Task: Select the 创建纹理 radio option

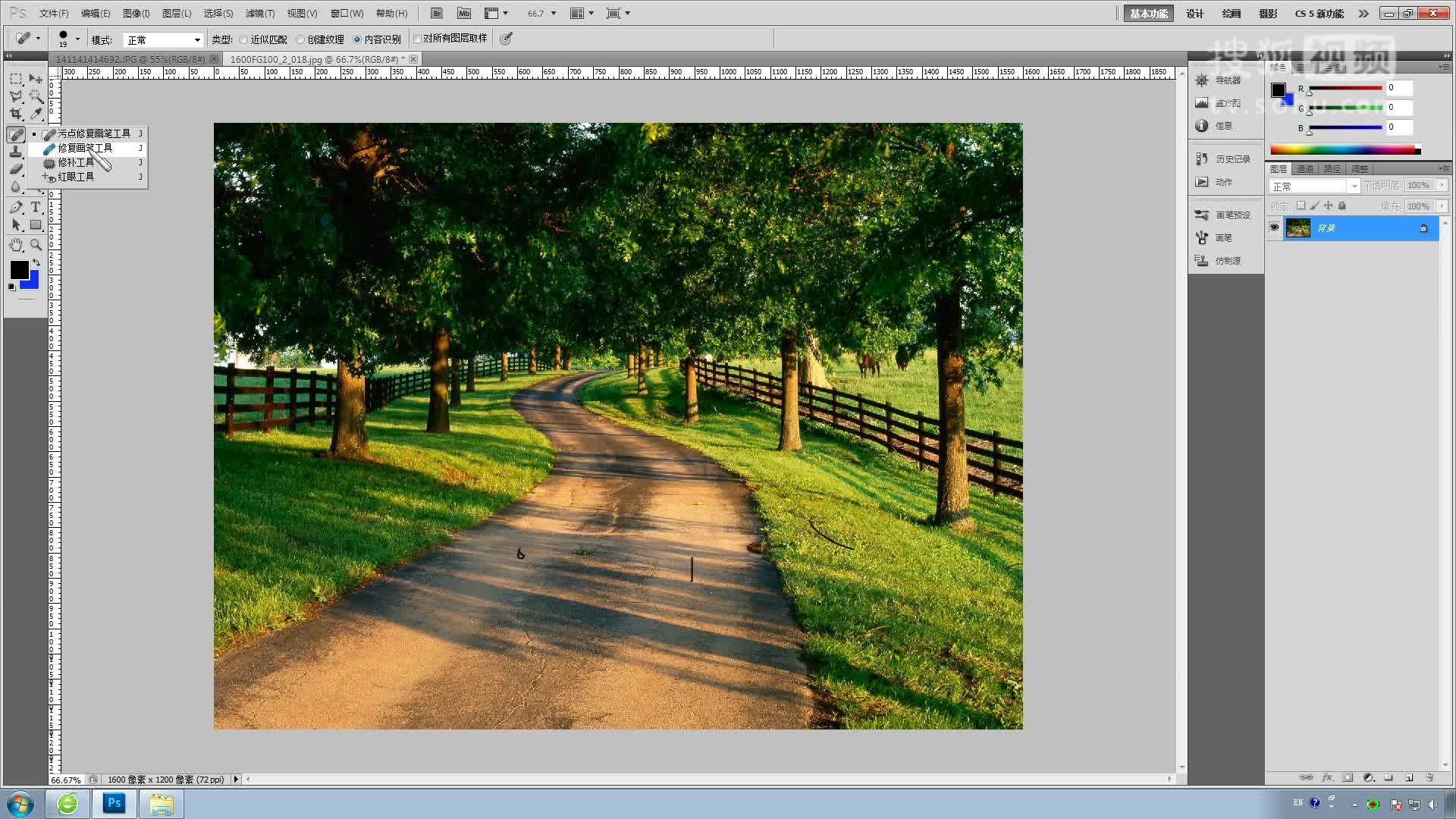Action: point(301,39)
